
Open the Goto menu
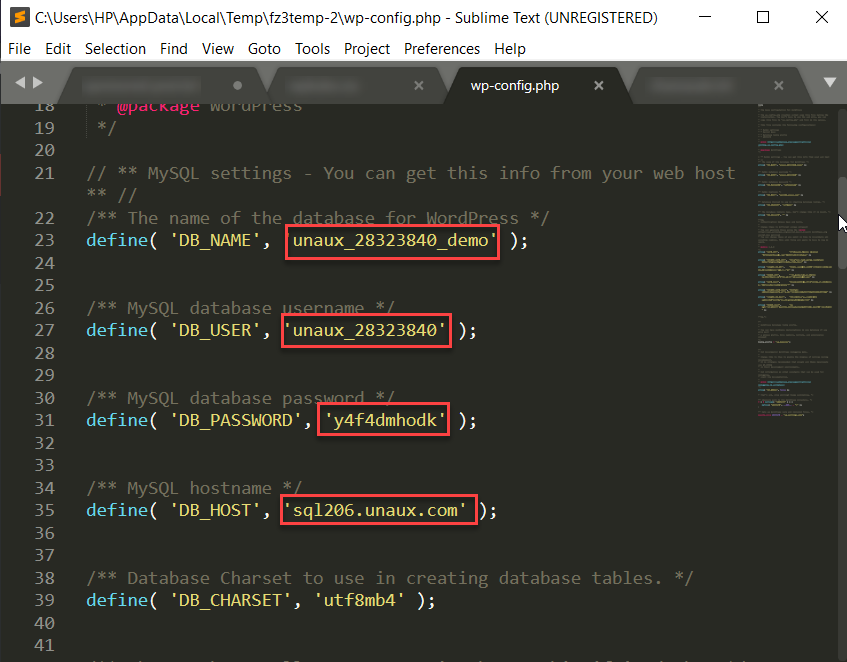point(264,49)
